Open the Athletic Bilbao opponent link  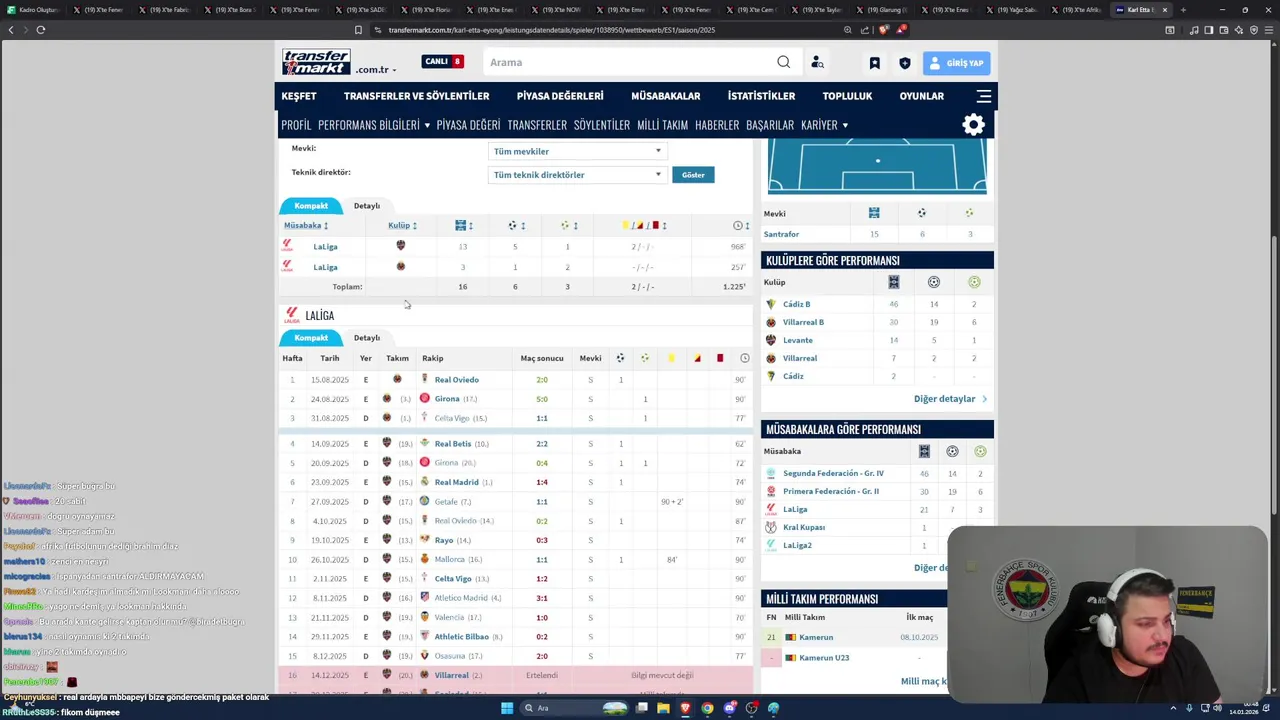click(x=462, y=636)
